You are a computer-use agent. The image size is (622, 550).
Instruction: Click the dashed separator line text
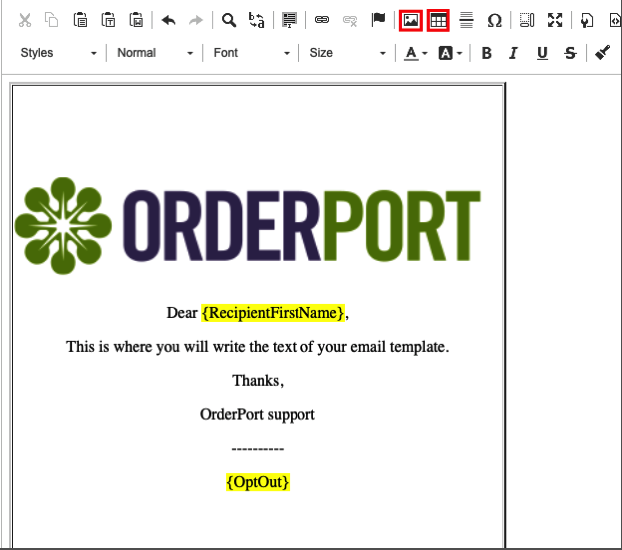[x=258, y=449]
